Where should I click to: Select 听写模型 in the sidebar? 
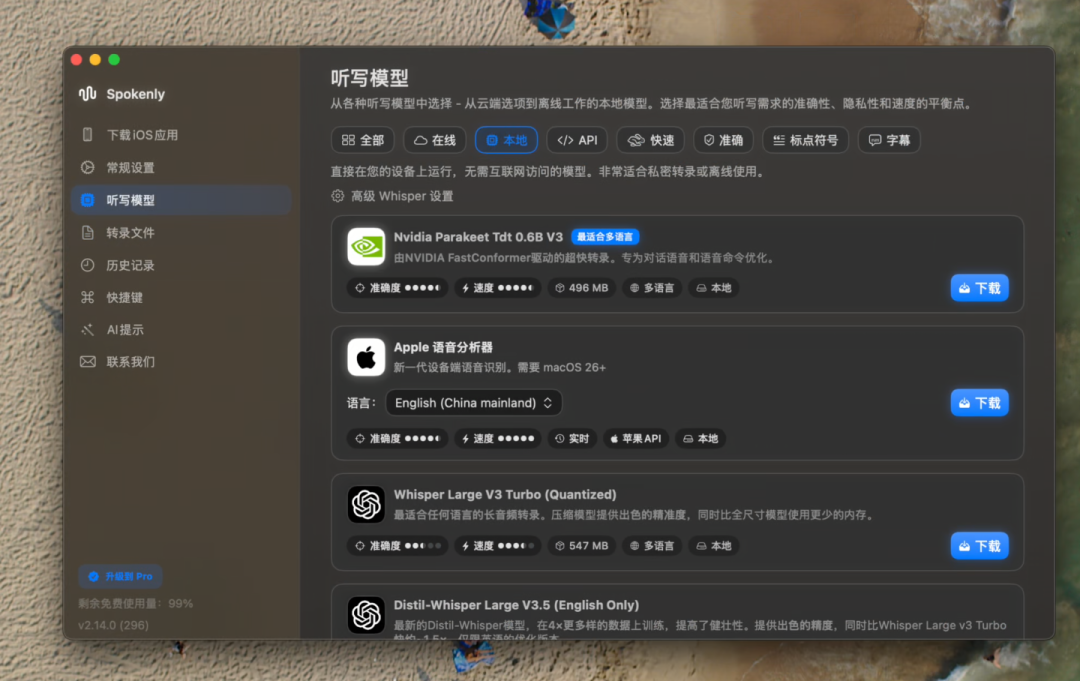[x=180, y=200]
